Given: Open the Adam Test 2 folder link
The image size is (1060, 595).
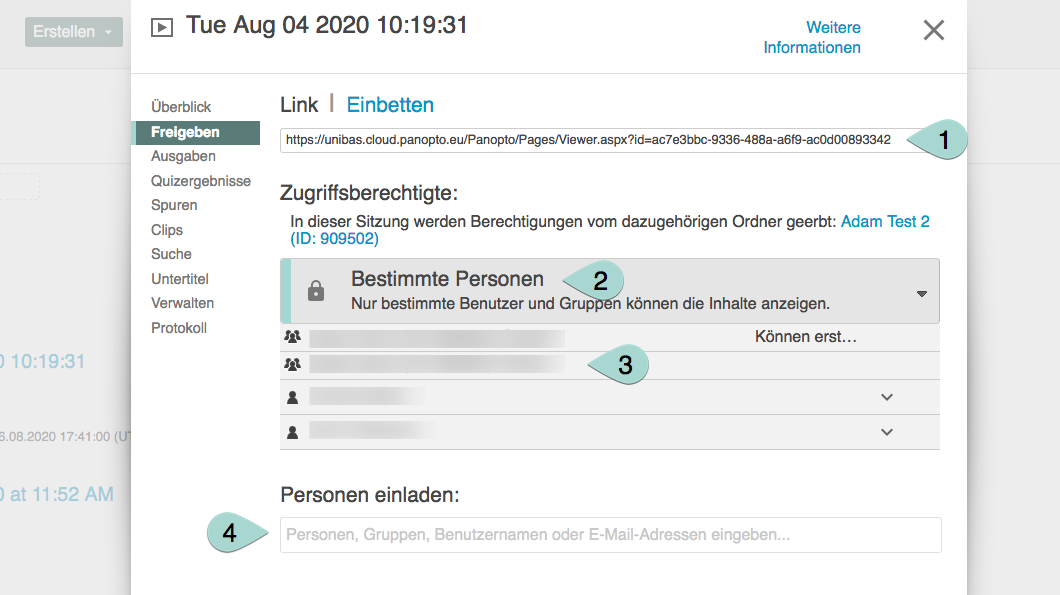Looking at the screenshot, I should coord(885,221).
